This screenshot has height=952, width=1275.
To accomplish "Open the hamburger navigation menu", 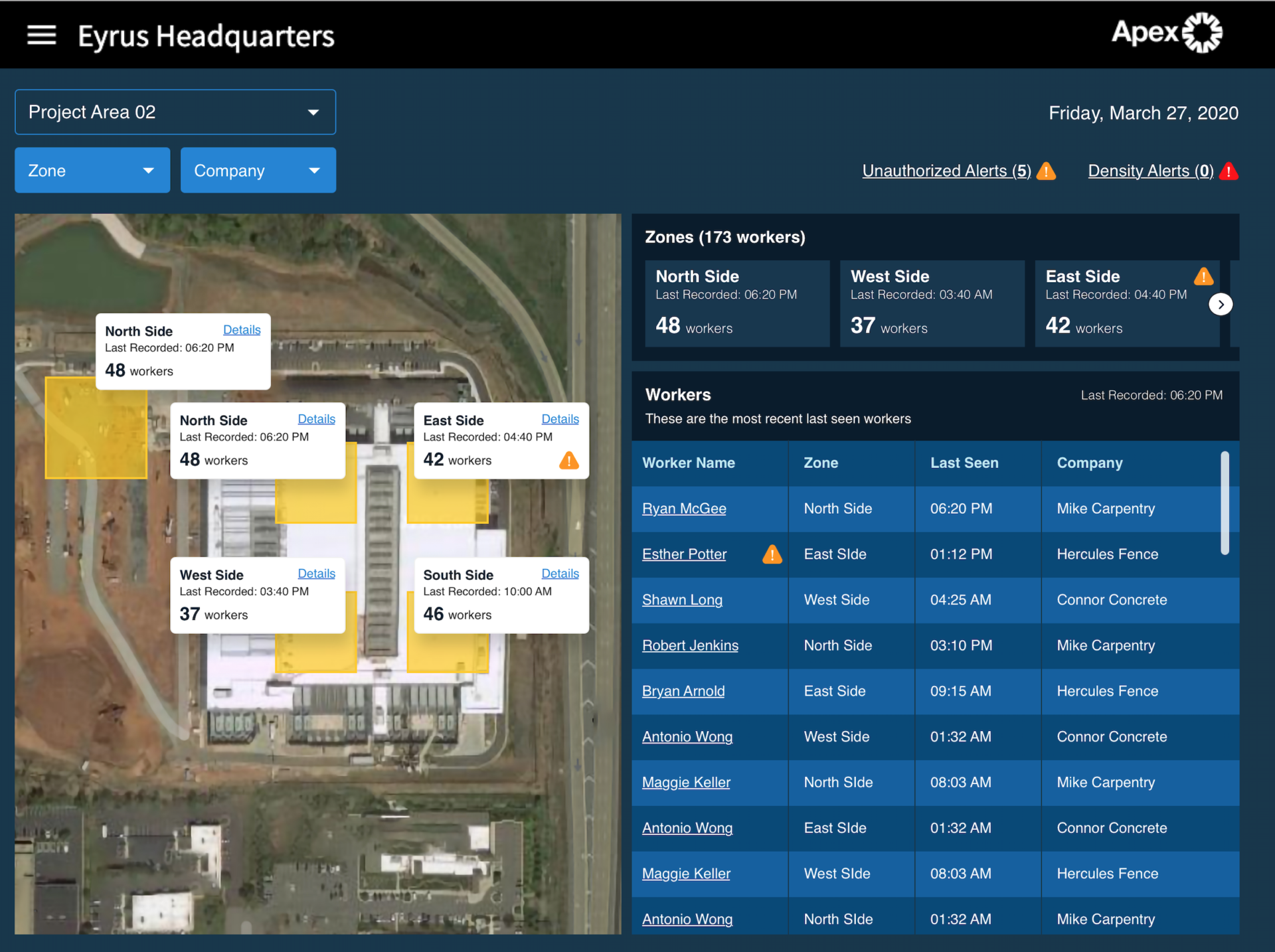I will [x=41, y=35].
